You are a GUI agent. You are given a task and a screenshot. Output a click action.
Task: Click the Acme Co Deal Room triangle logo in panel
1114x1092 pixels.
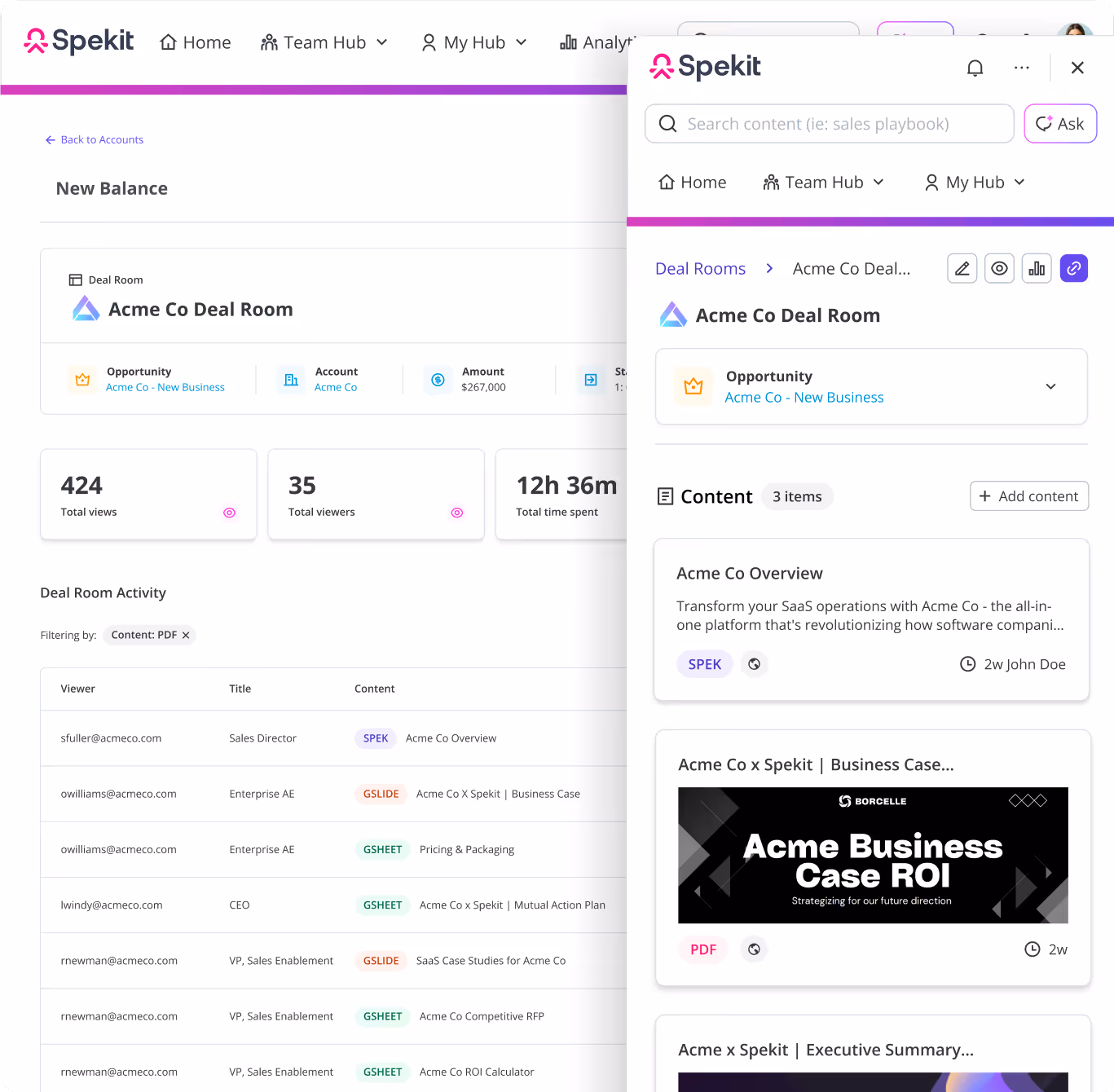coord(673,315)
